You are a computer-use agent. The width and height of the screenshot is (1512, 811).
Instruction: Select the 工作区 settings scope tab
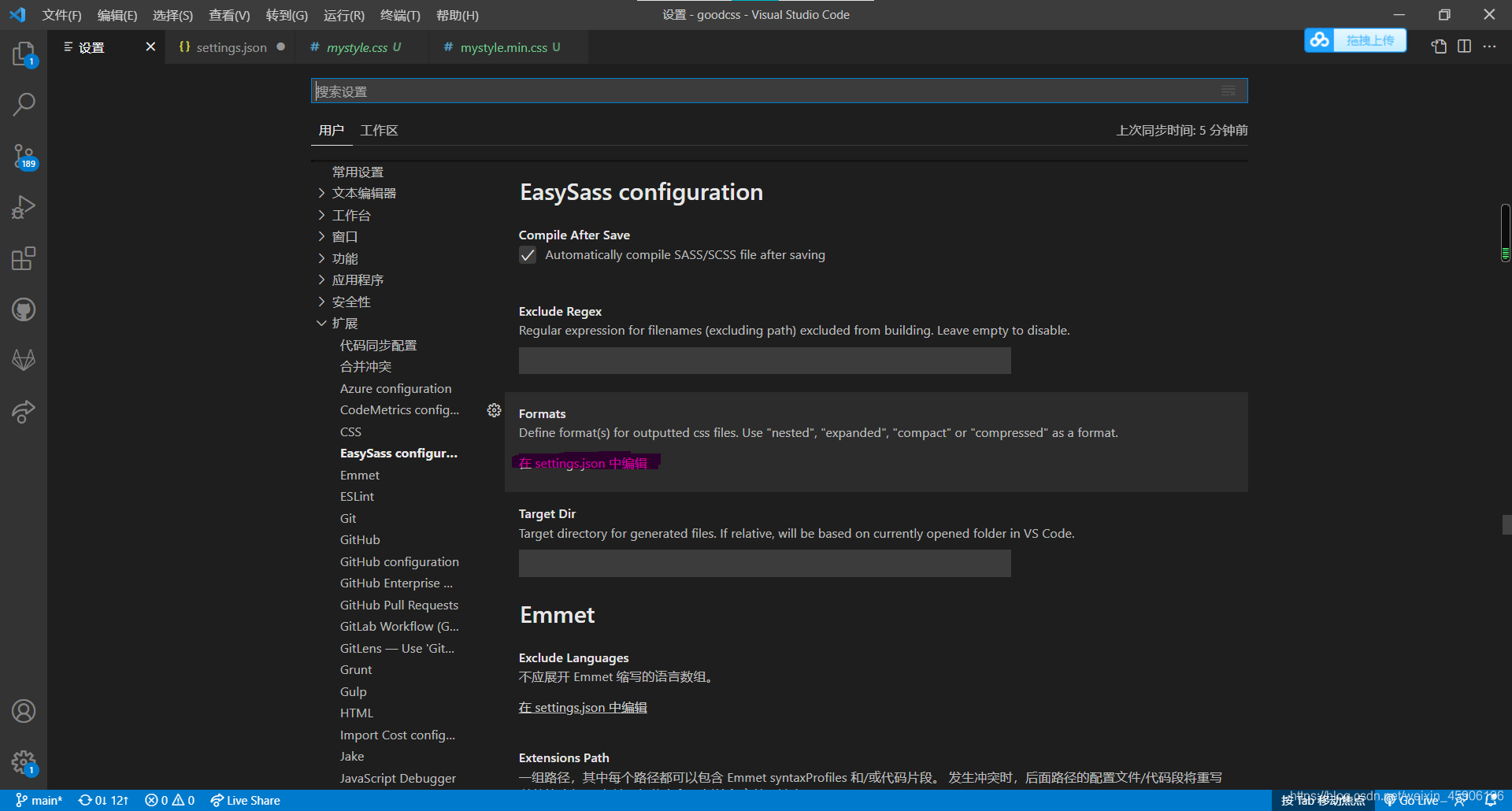379,130
